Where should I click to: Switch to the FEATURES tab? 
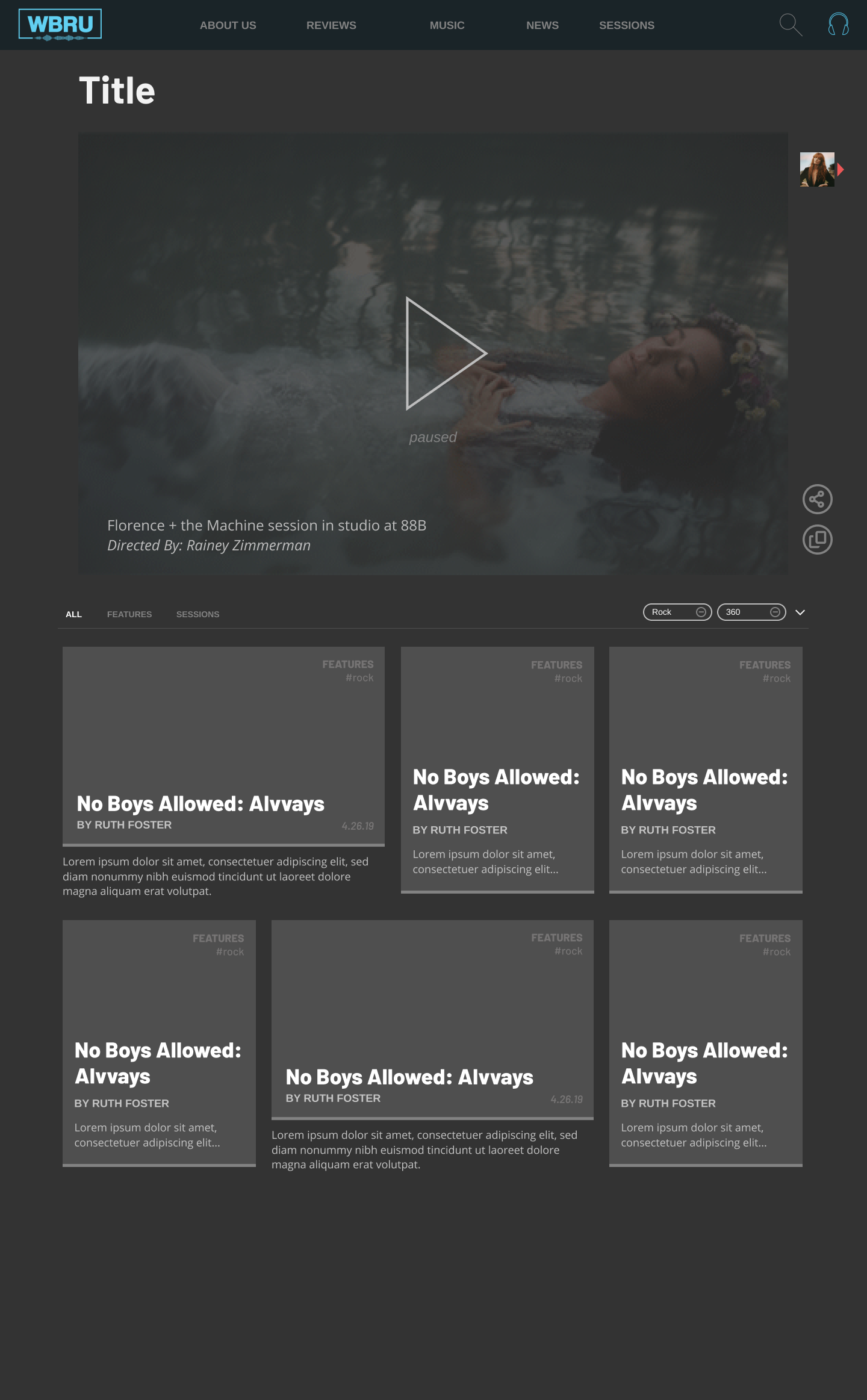pos(129,614)
